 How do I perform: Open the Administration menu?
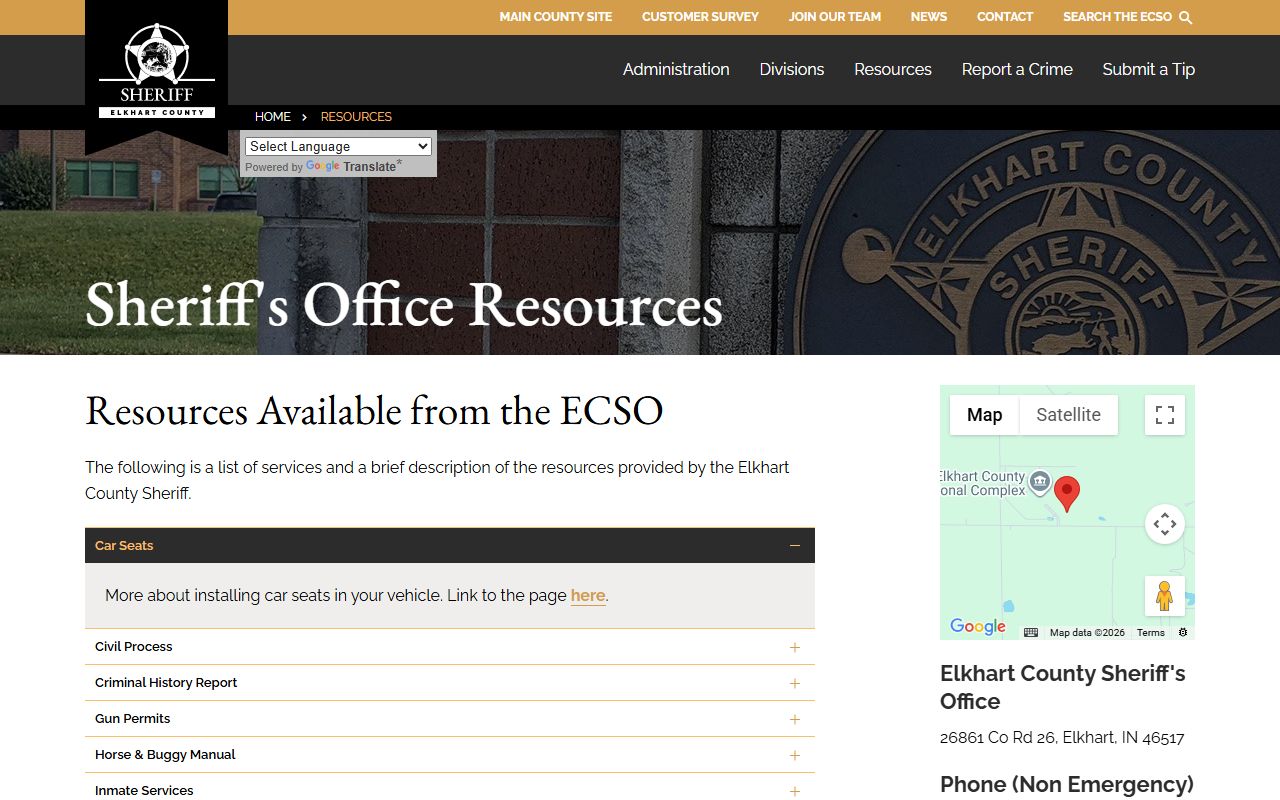pos(676,69)
